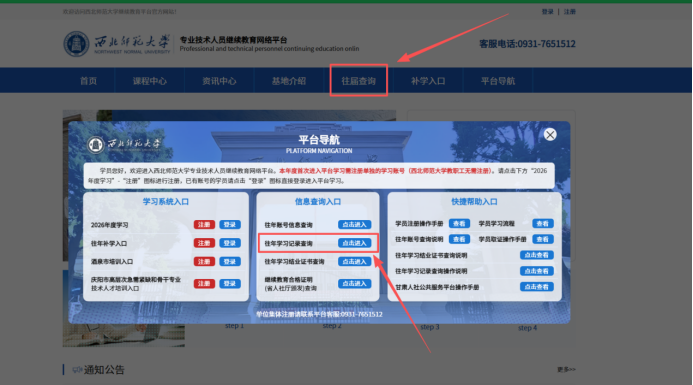Click the 平台导航 popup title text
The image size is (693, 385).
(x=319, y=140)
